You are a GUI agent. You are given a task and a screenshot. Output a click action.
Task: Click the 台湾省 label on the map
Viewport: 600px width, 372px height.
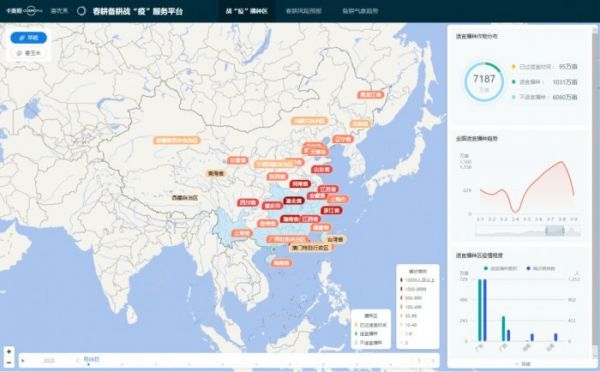click(x=336, y=240)
